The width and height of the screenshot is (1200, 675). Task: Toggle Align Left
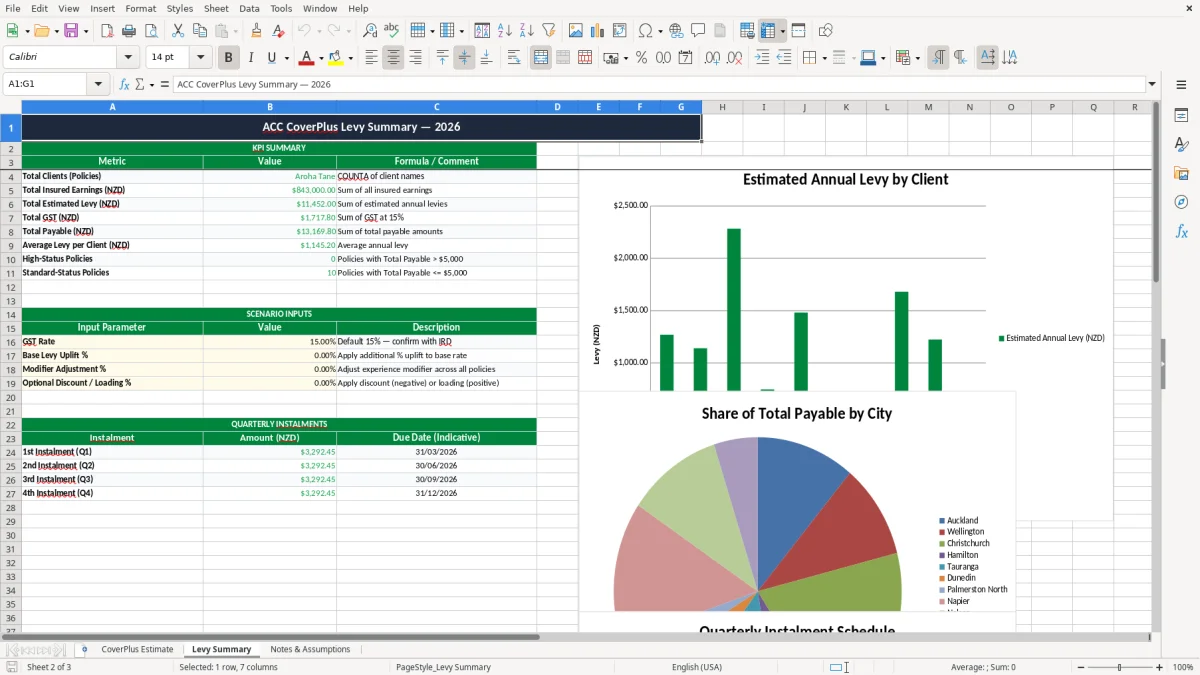coord(371,58)
